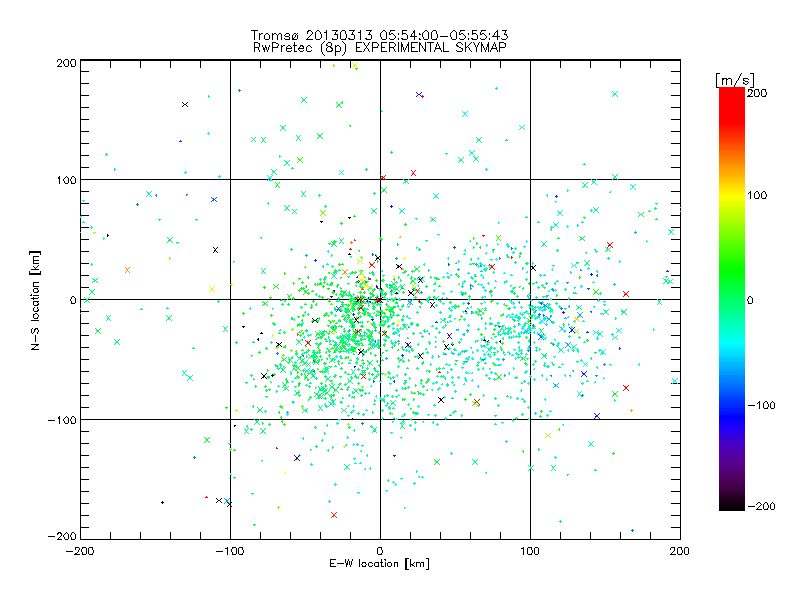800x600 pixels.
Task: Click the y-axis tick label '200'
Action: (66, 63)
